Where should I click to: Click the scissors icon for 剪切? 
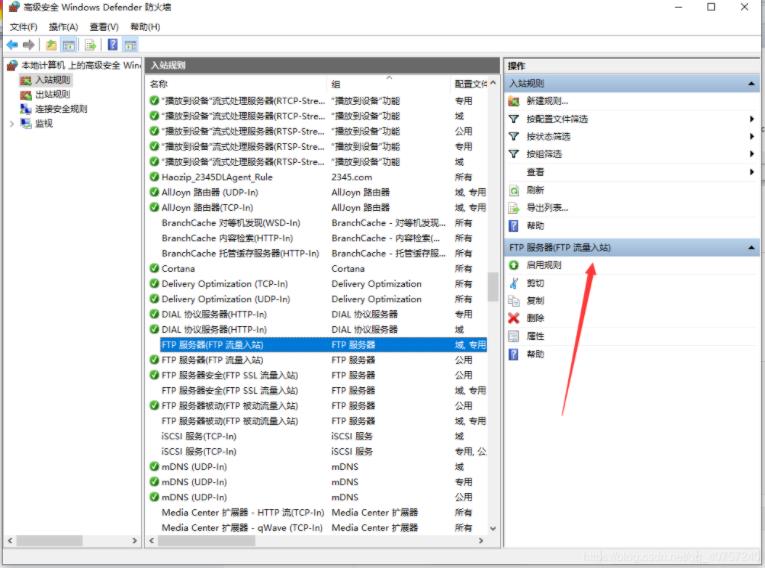pyautogui.click(x=514, y=283)
